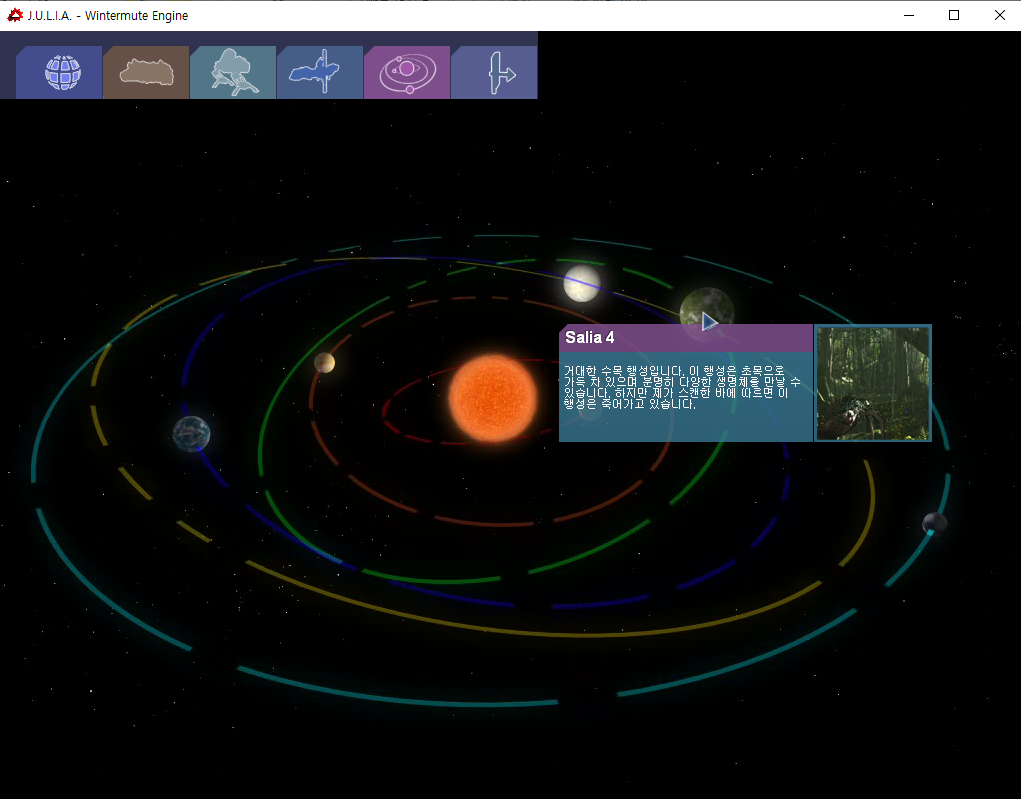Open the Mobot robot icon
The image size is (1021, 799).
coord(233,72)
